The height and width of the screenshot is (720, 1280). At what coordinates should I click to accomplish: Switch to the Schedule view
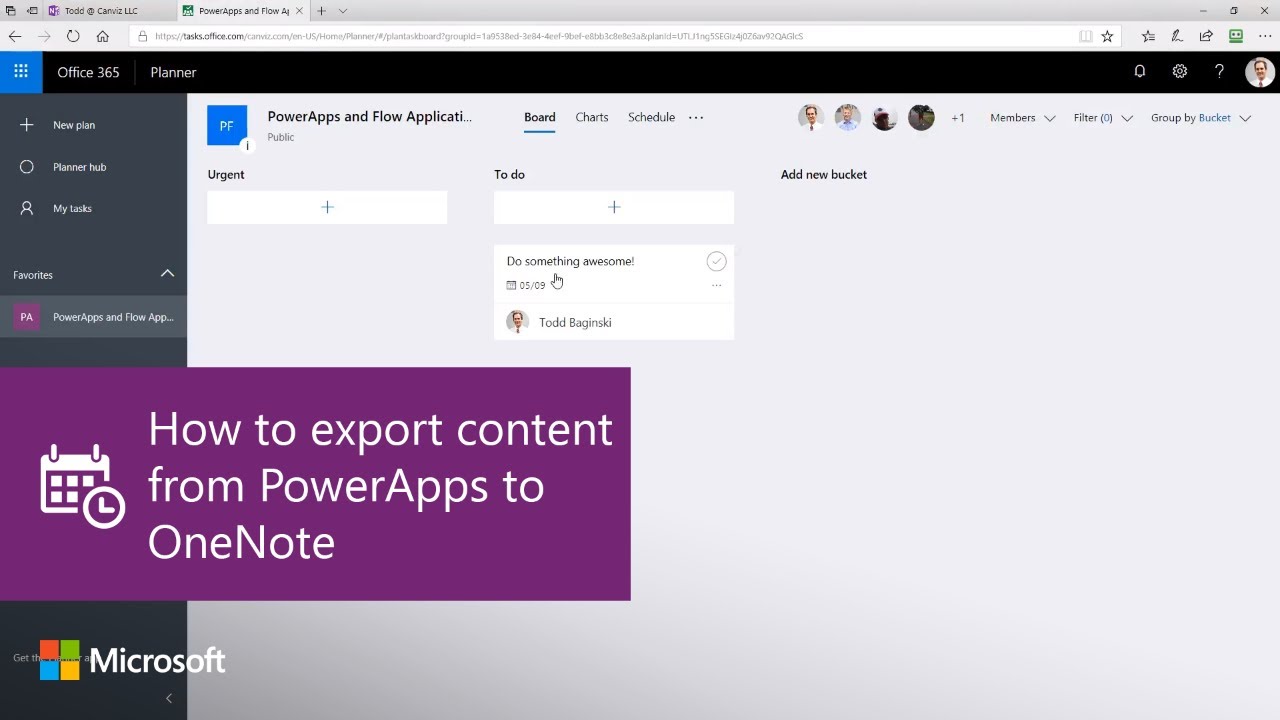[651, 117]
